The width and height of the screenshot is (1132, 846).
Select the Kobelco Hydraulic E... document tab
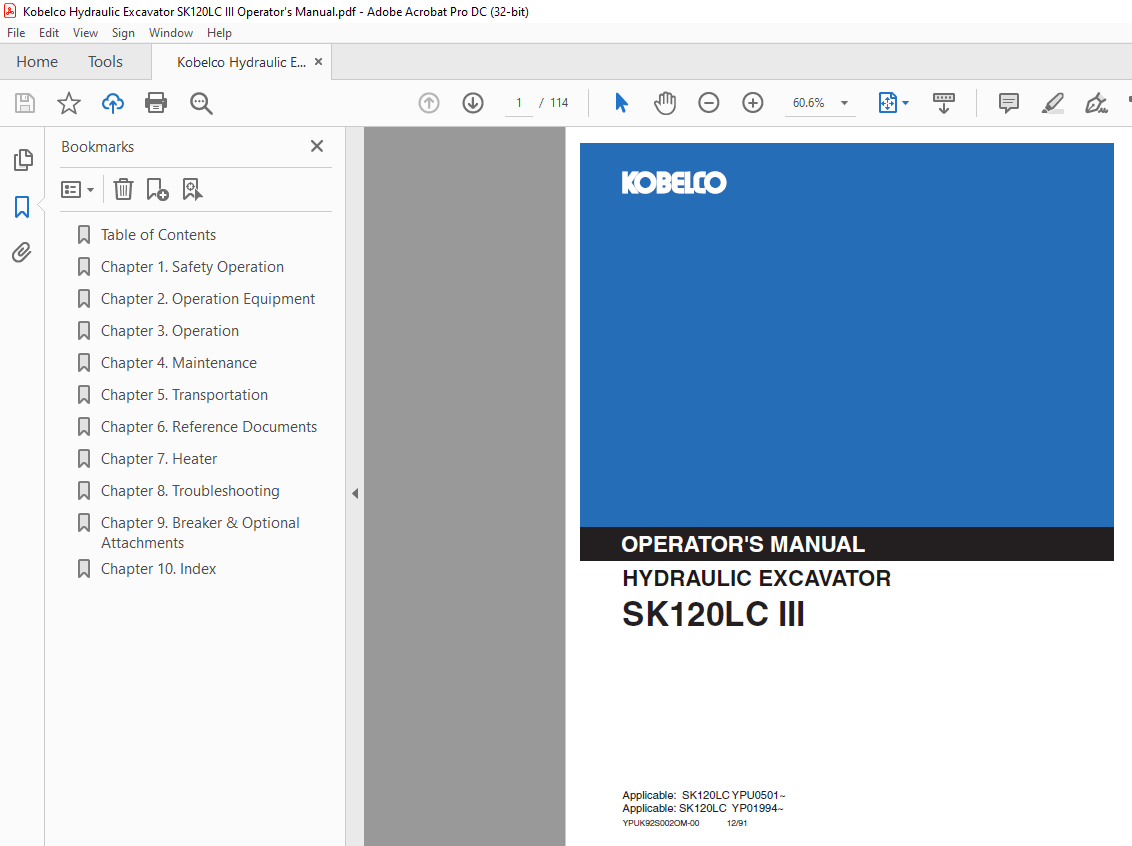tap(241, 62)
